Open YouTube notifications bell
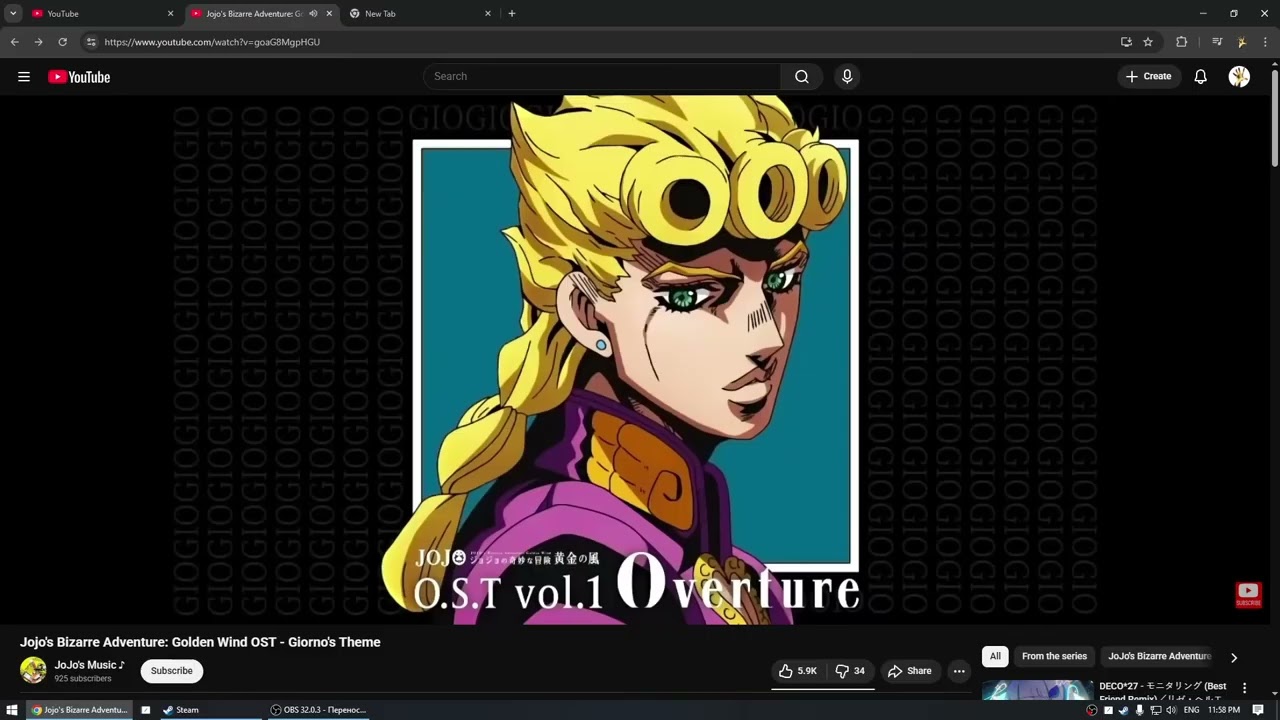Viewport: 1280px width, 720px height. (1201, 77)
